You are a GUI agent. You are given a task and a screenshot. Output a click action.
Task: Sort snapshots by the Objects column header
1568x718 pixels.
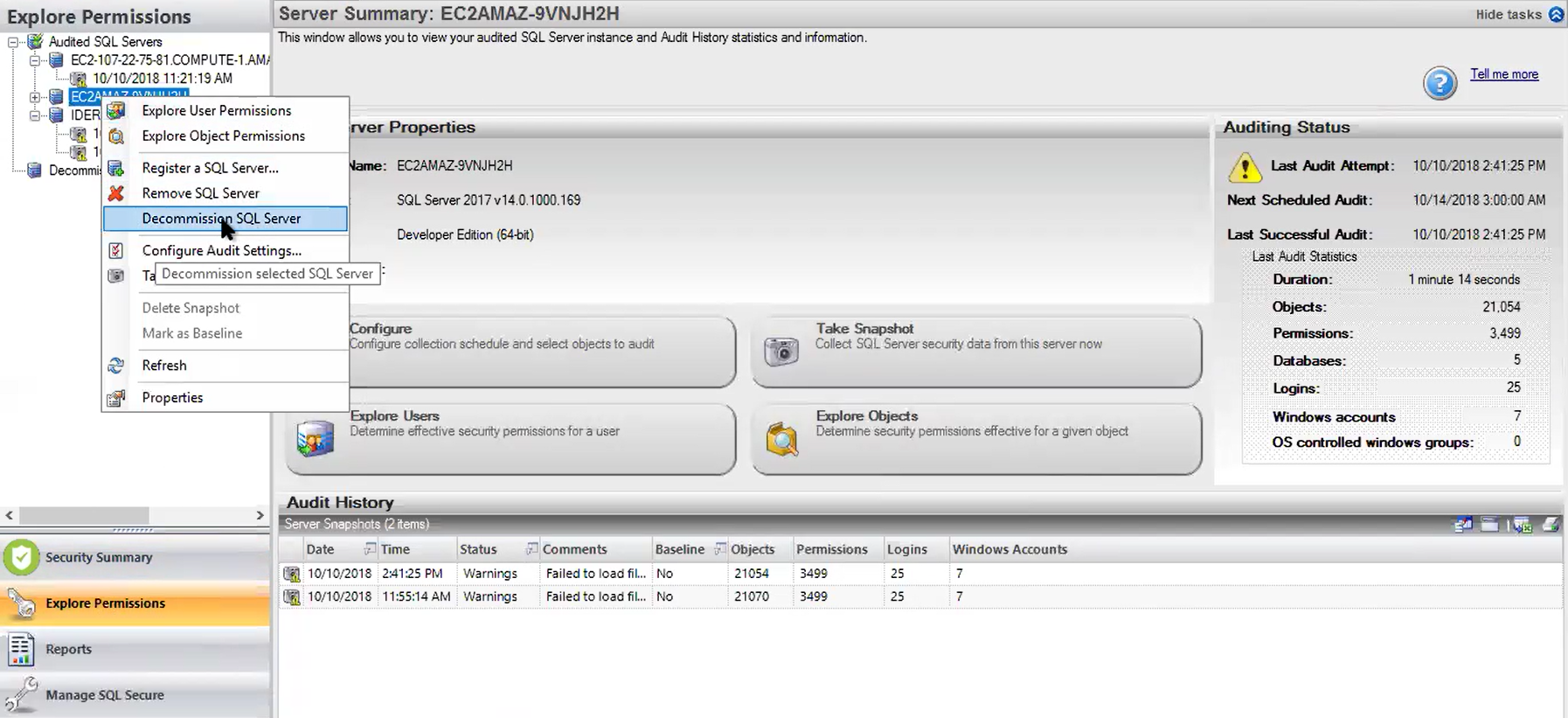click(x=760, y=549)
